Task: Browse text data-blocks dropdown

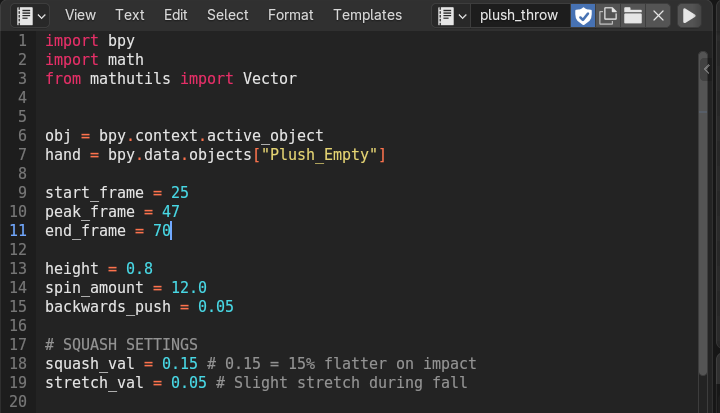Action: click(x=452, y=15)
